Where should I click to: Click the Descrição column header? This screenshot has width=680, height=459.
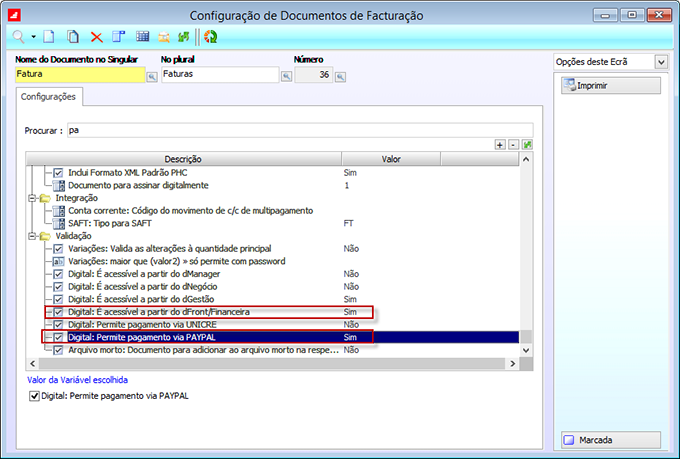(x=183, y=159)
